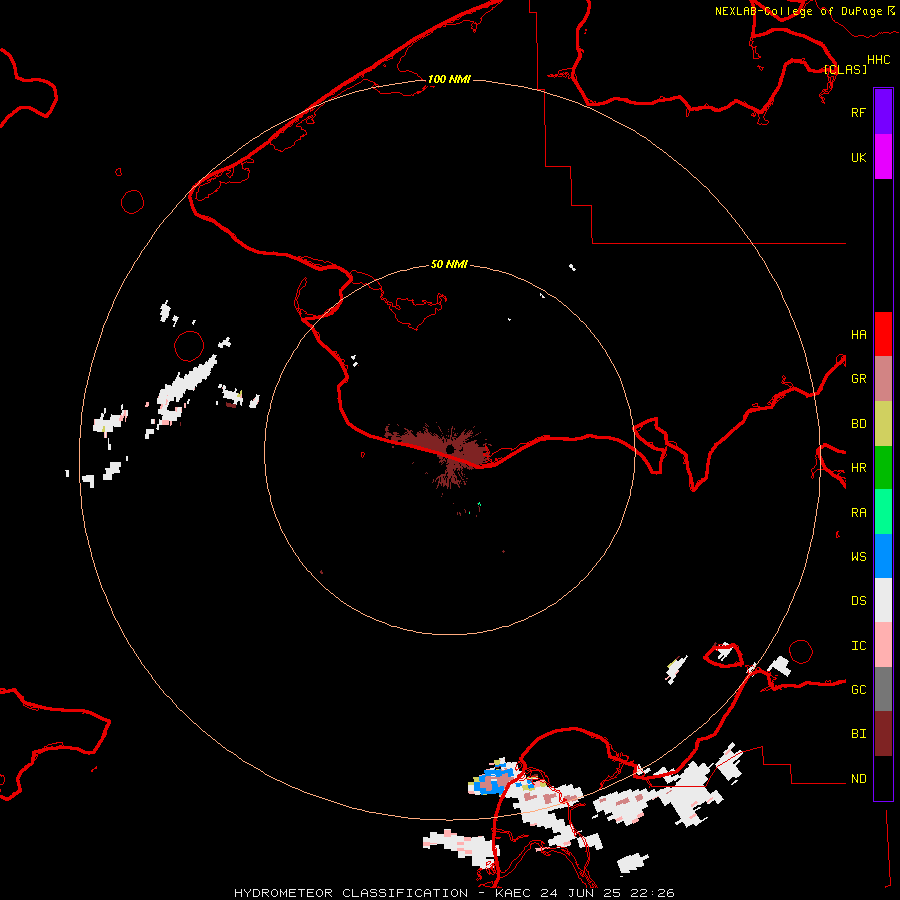
Task: Click the HHC product code text
Action: tap(878, 60)
